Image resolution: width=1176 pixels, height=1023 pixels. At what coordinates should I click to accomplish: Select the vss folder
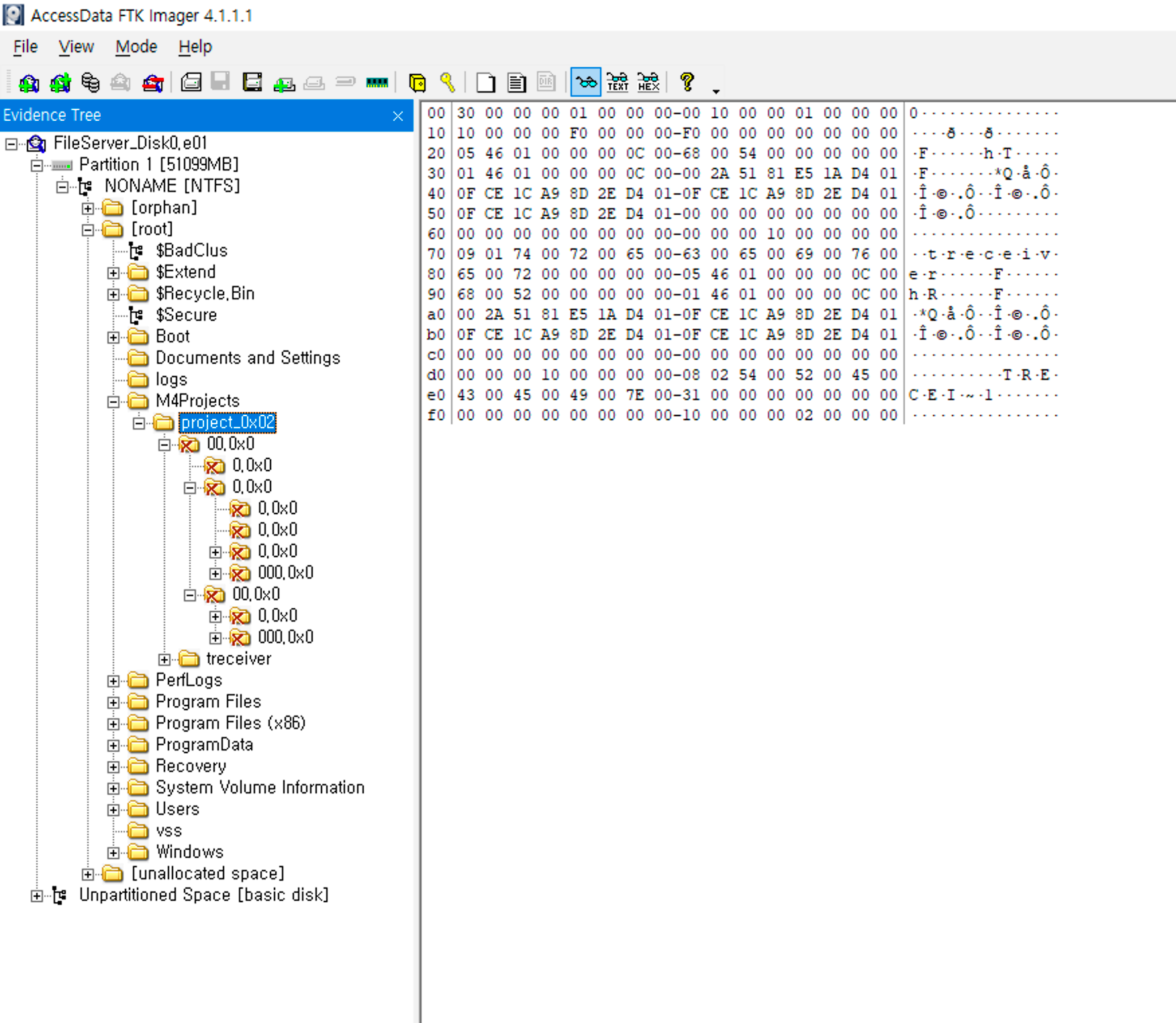[x=168, y=830]
